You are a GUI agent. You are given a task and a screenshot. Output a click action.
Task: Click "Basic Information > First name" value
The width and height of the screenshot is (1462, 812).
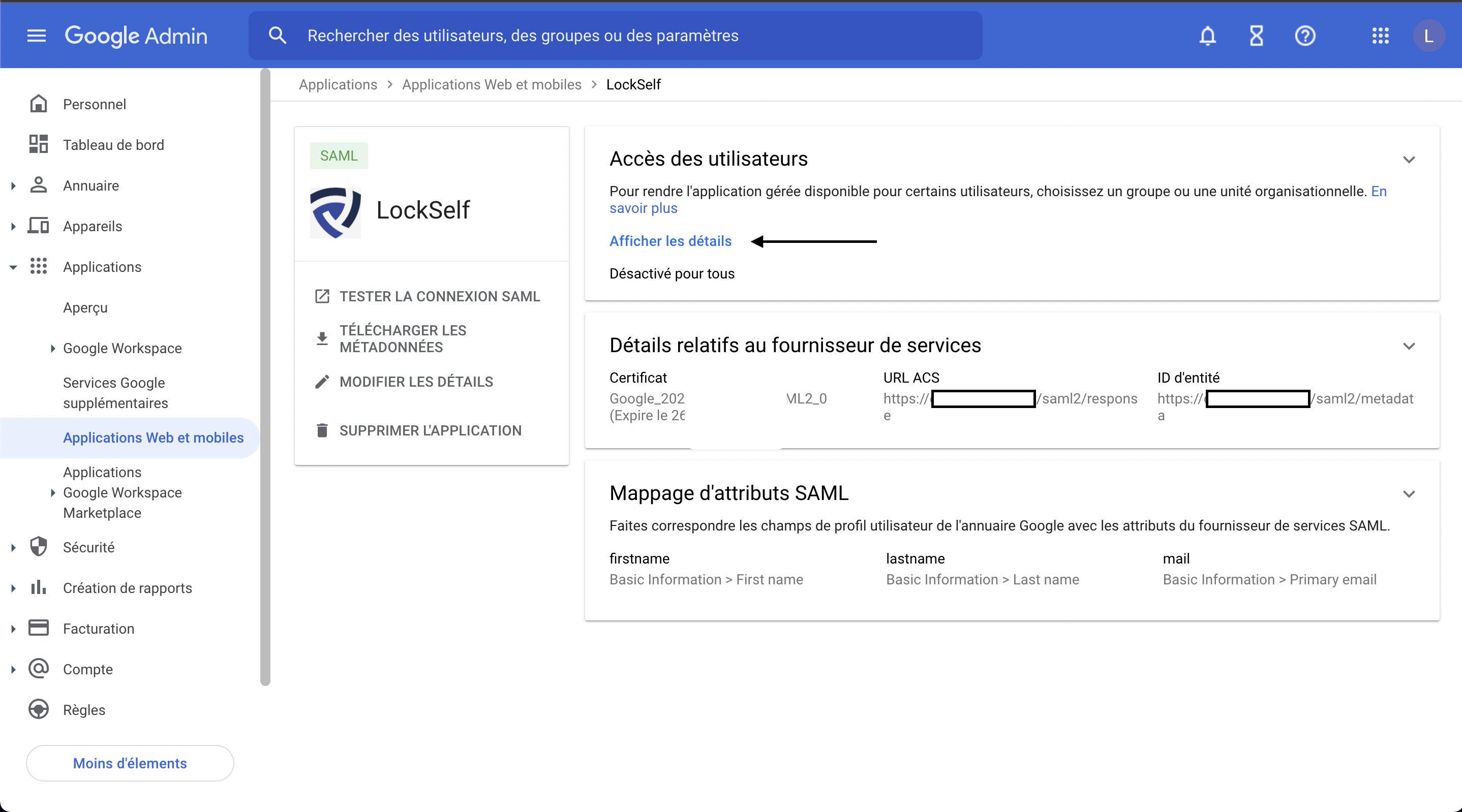(x=706, y=579)
